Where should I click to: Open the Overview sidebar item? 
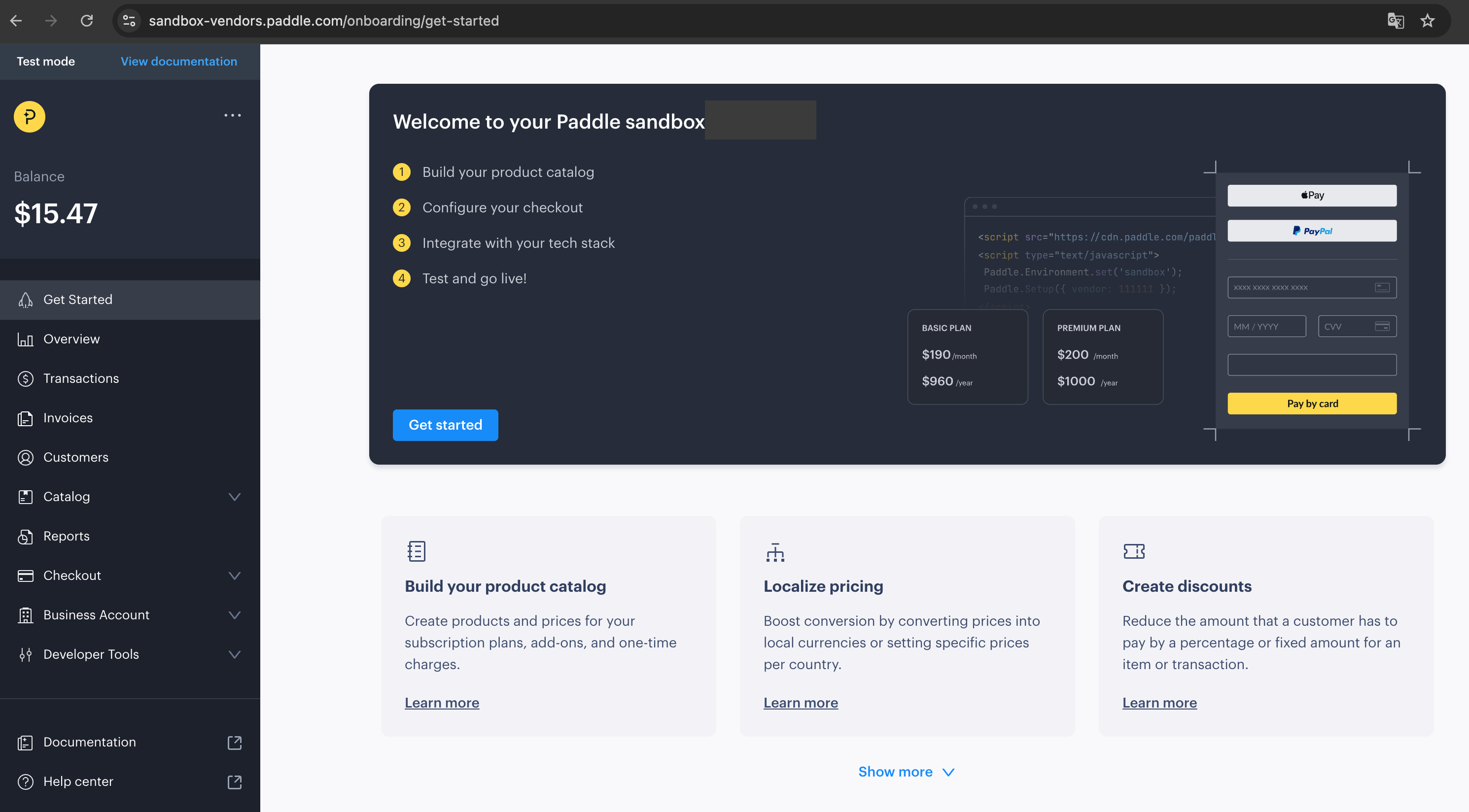coord(72,339)
